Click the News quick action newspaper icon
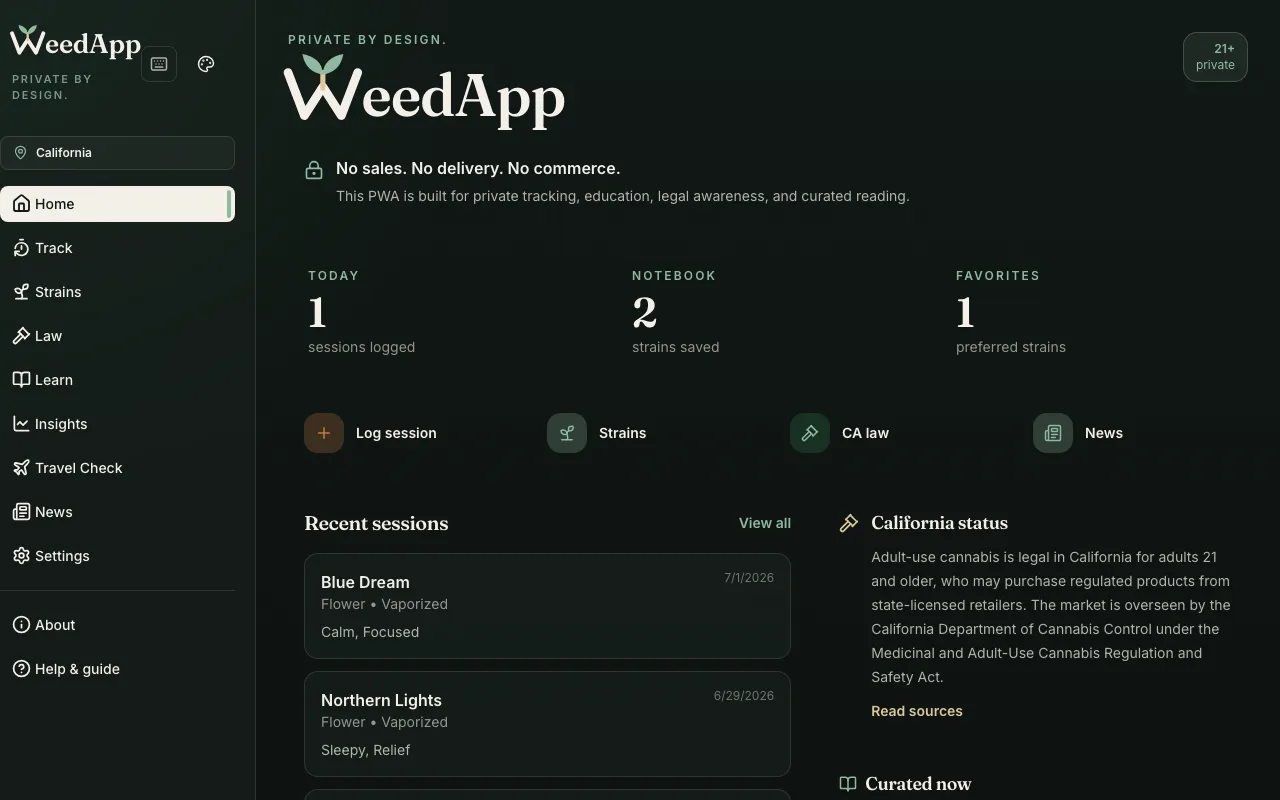Viewport: 1280px width, 800px height. [x=1053, y=433]
